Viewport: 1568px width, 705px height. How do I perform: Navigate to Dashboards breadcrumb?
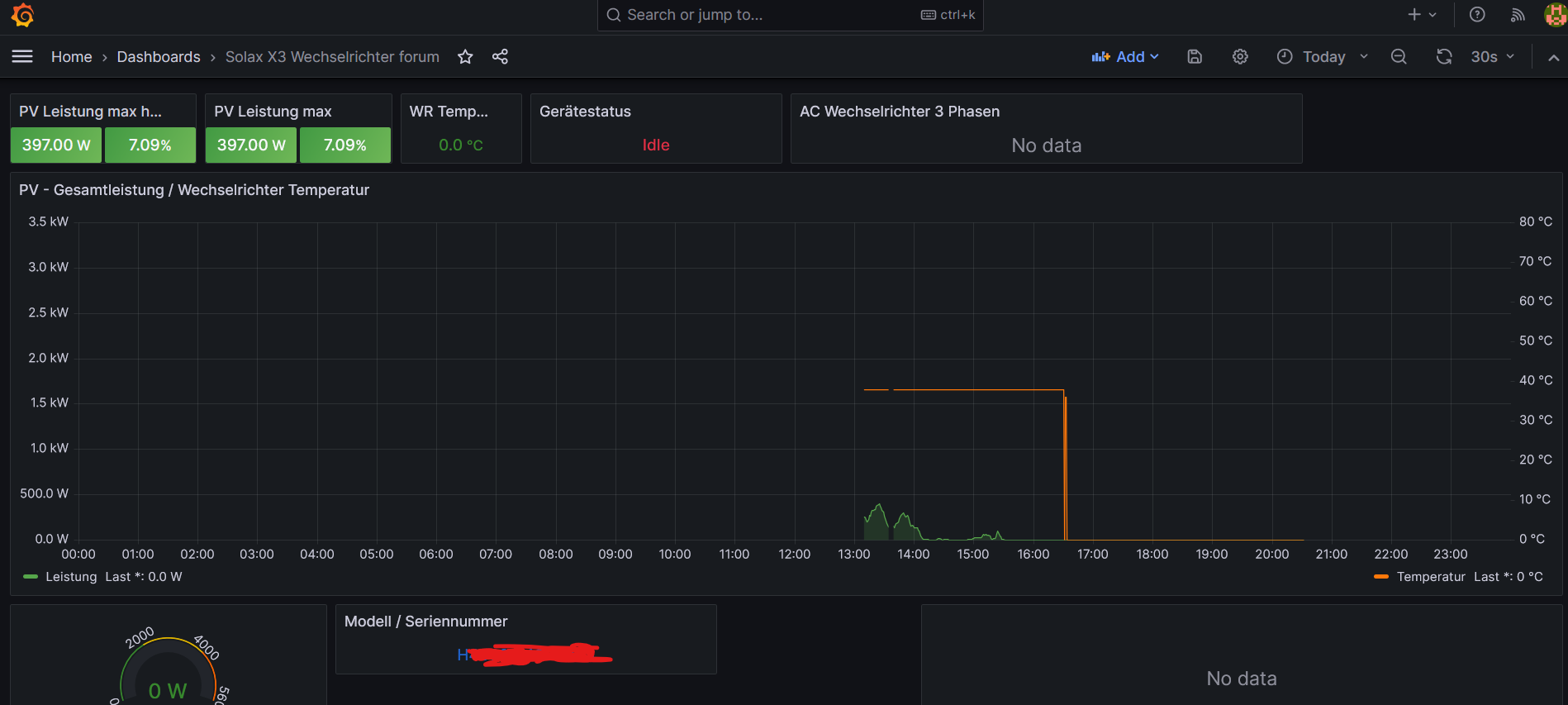pos(159,56)
